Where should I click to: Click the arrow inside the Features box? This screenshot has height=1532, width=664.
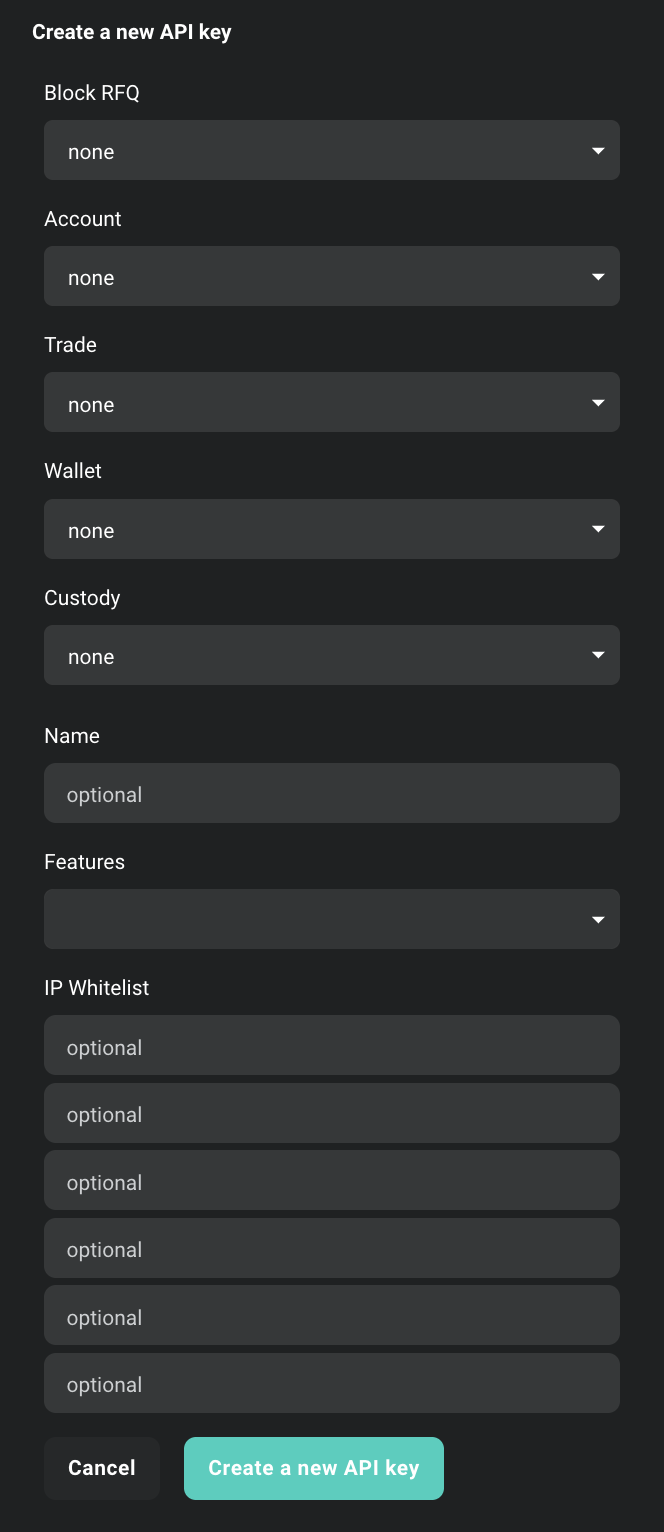pyautogui.click(x=598, y=918)
